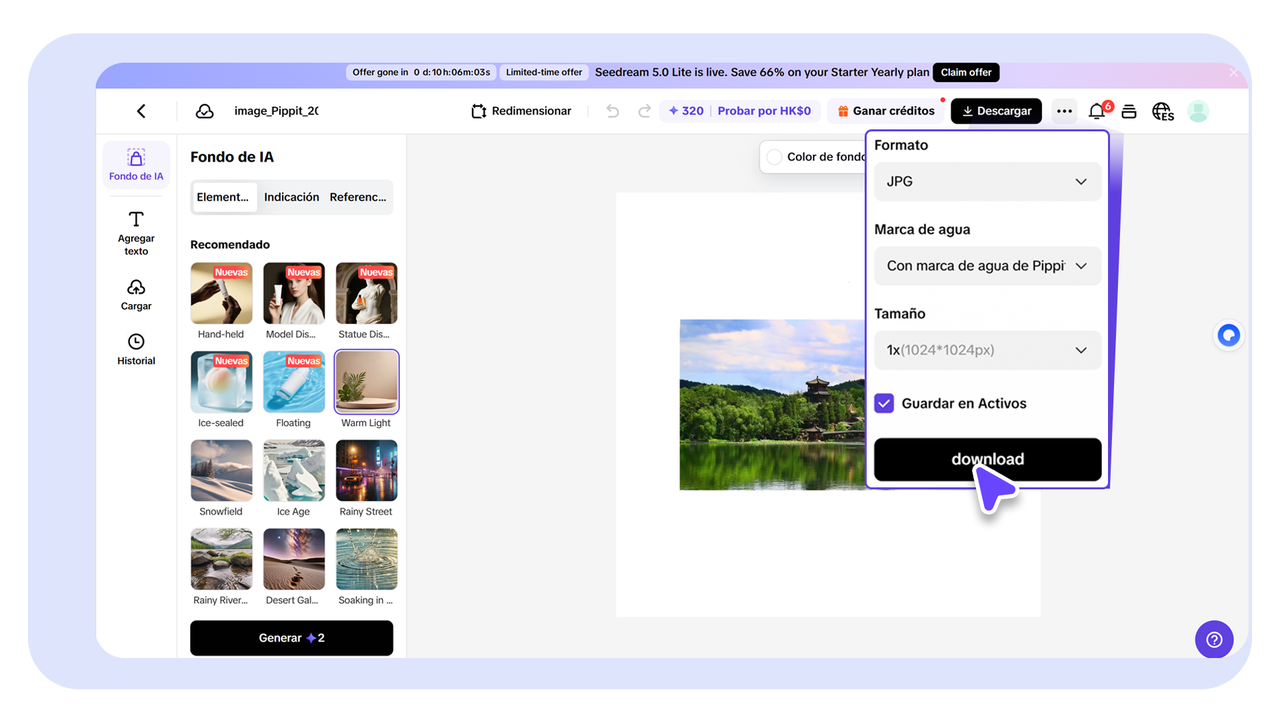Change language with the globe ES icon
This screenshot has height=720, width=1280.
click(x=1162, y=111)
